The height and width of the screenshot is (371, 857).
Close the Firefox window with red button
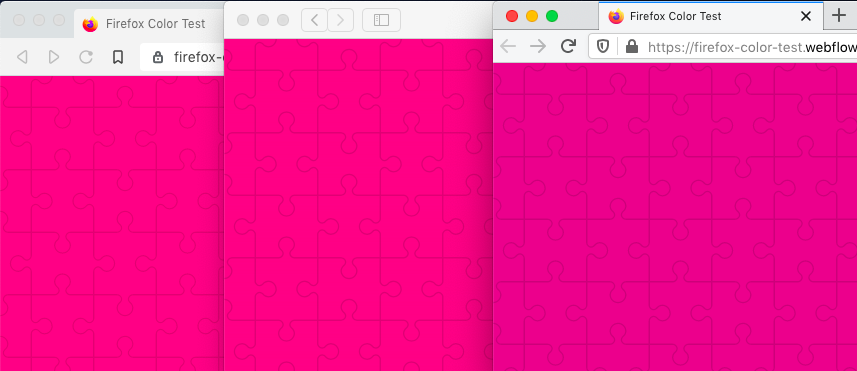pyautogui.click(x=512, y=16)
